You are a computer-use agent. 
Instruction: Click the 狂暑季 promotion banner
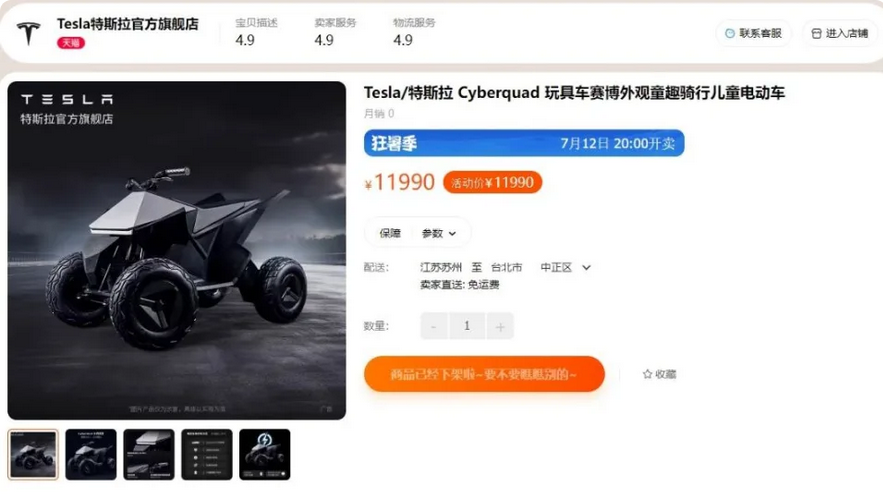(524, 143)
